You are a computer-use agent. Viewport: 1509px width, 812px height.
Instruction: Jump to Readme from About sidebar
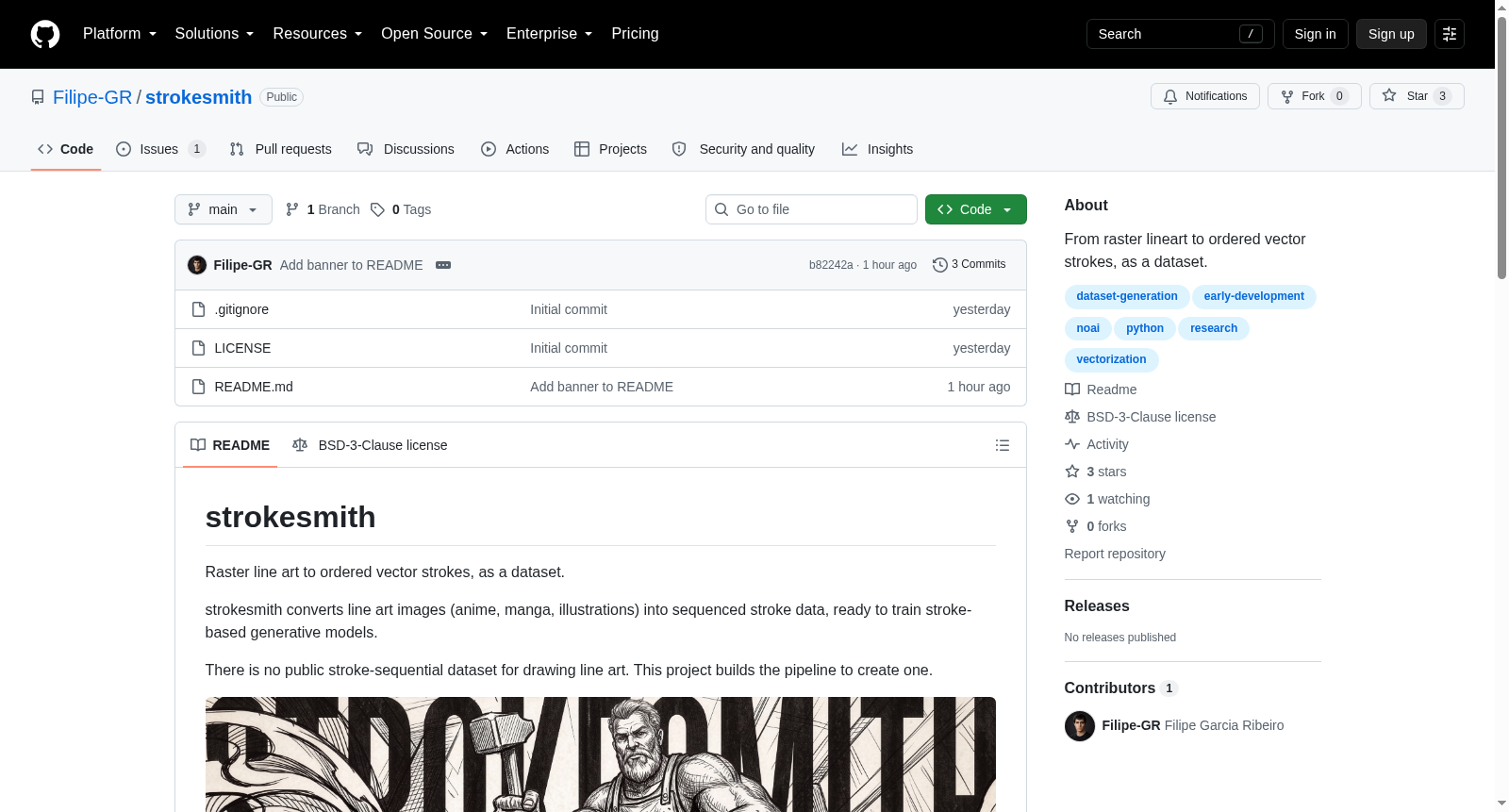[1101, 389]
